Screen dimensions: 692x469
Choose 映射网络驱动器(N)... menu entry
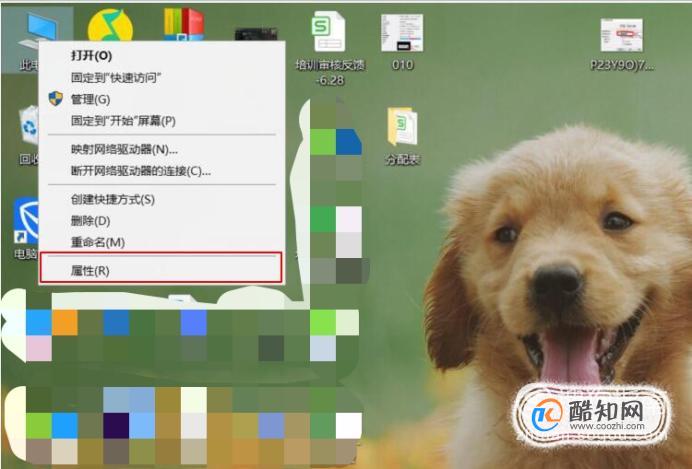pyautogui.click(x=162, y=150)
